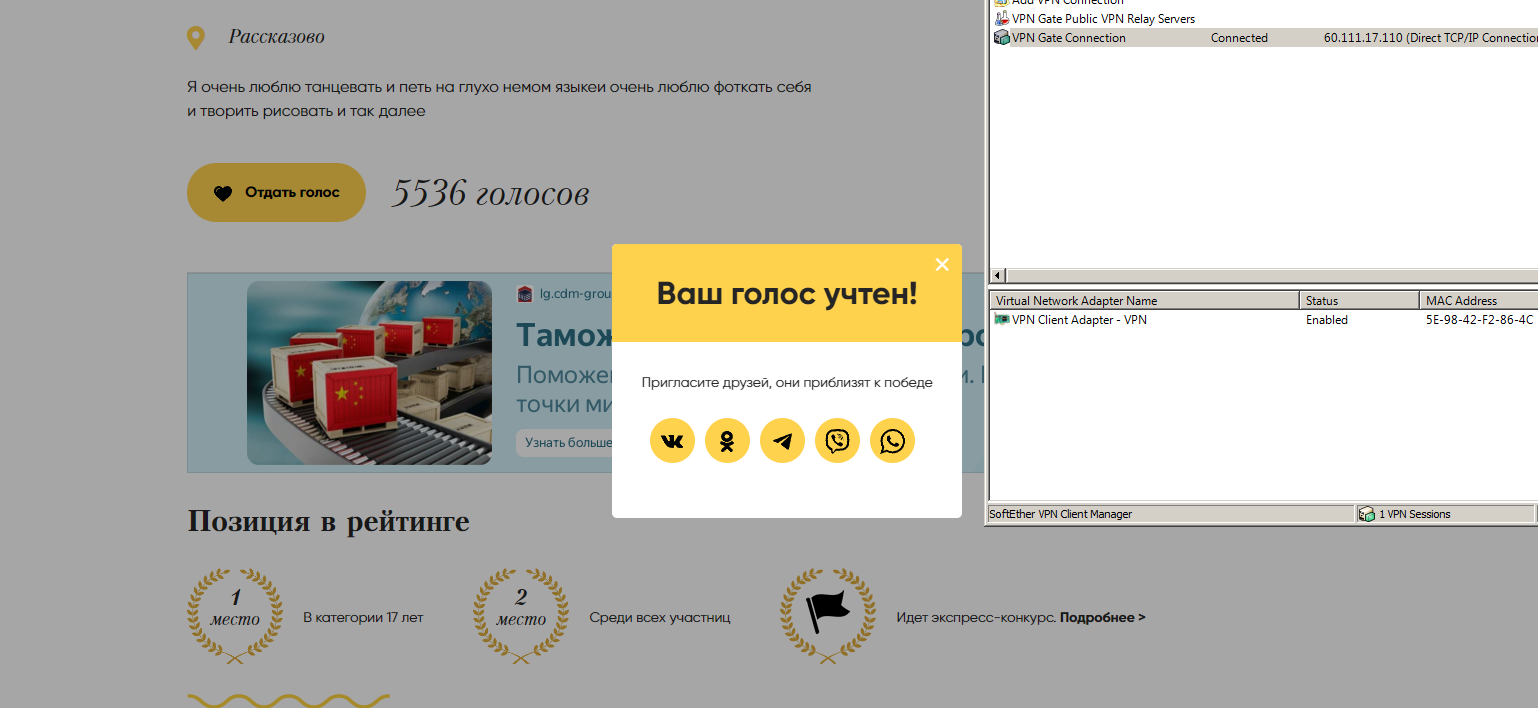Image resolution: width=1538 pixels, height=708 pixels.
Task: Click the flag laurel express contest icon
Action: tap(826, 616)
